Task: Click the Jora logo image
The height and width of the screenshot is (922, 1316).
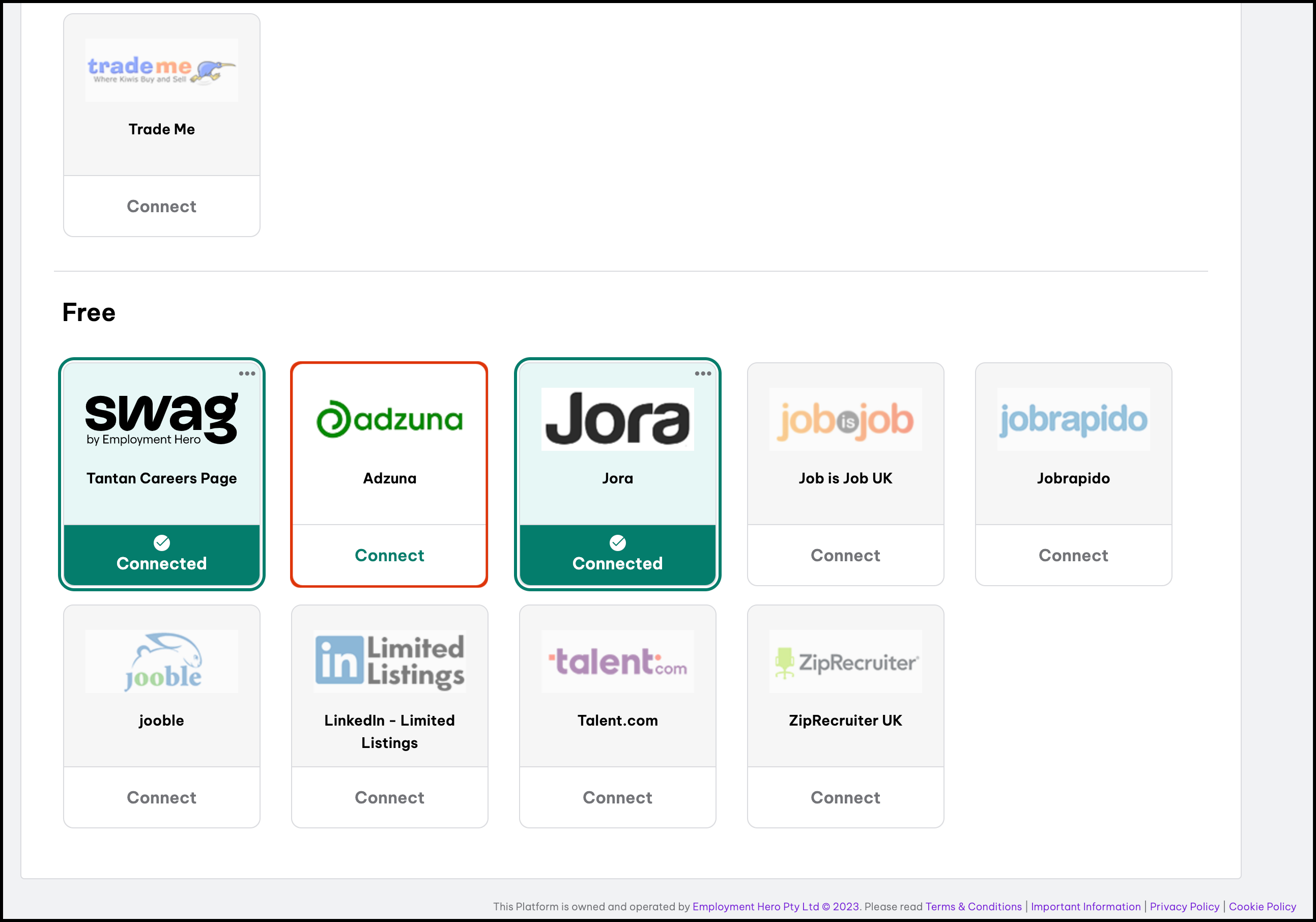Action: point(617,419)
